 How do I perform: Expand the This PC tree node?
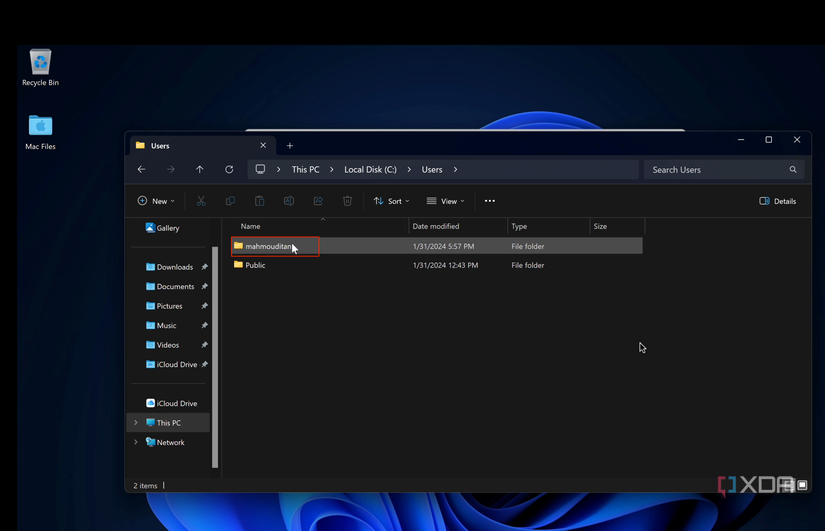(x=136, y=423)
